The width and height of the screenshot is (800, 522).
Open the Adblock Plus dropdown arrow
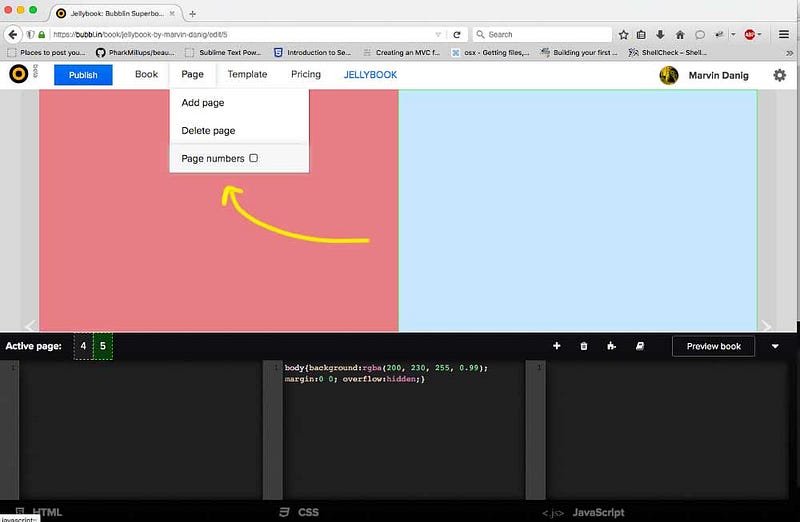tap(759, 35)
